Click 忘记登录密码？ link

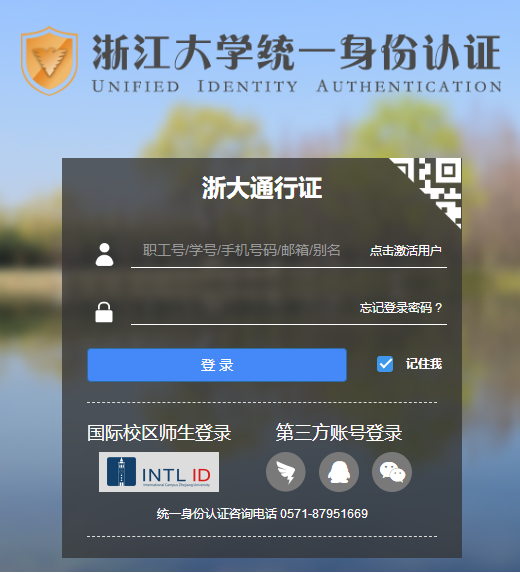click(x=401, y=308)
